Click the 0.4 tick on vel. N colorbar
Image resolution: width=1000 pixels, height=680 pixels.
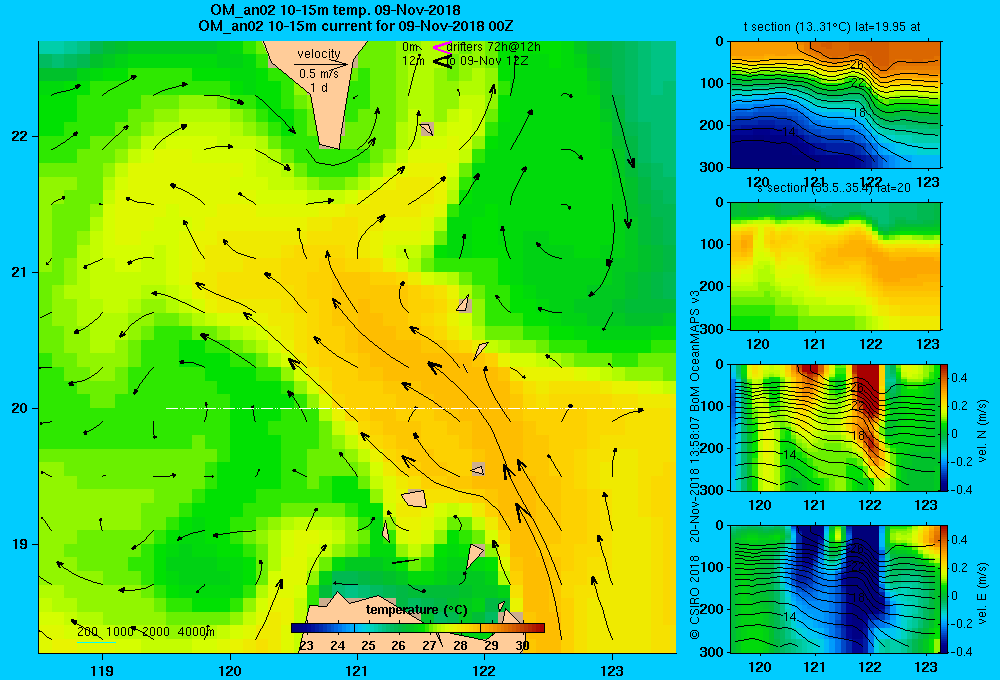tap(959, 378)
